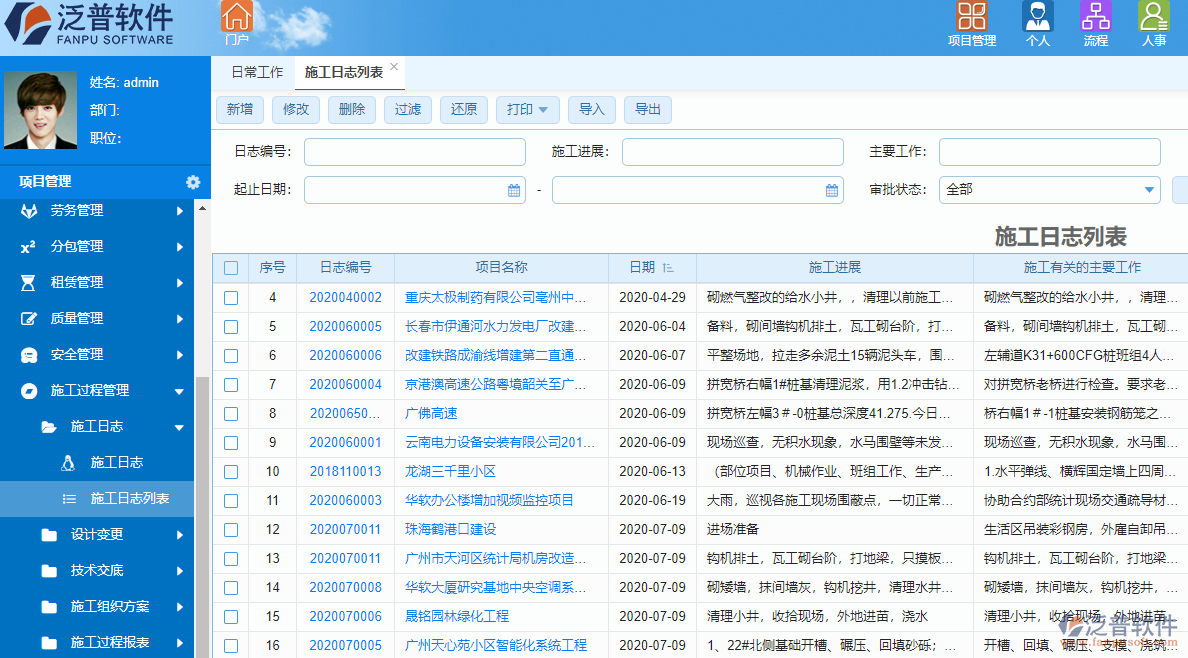The width and height of the screenshot is (1188, 658).
Task: Select the checkbox for 龙湖三千里小区 row
Action: tap(231, 471)
